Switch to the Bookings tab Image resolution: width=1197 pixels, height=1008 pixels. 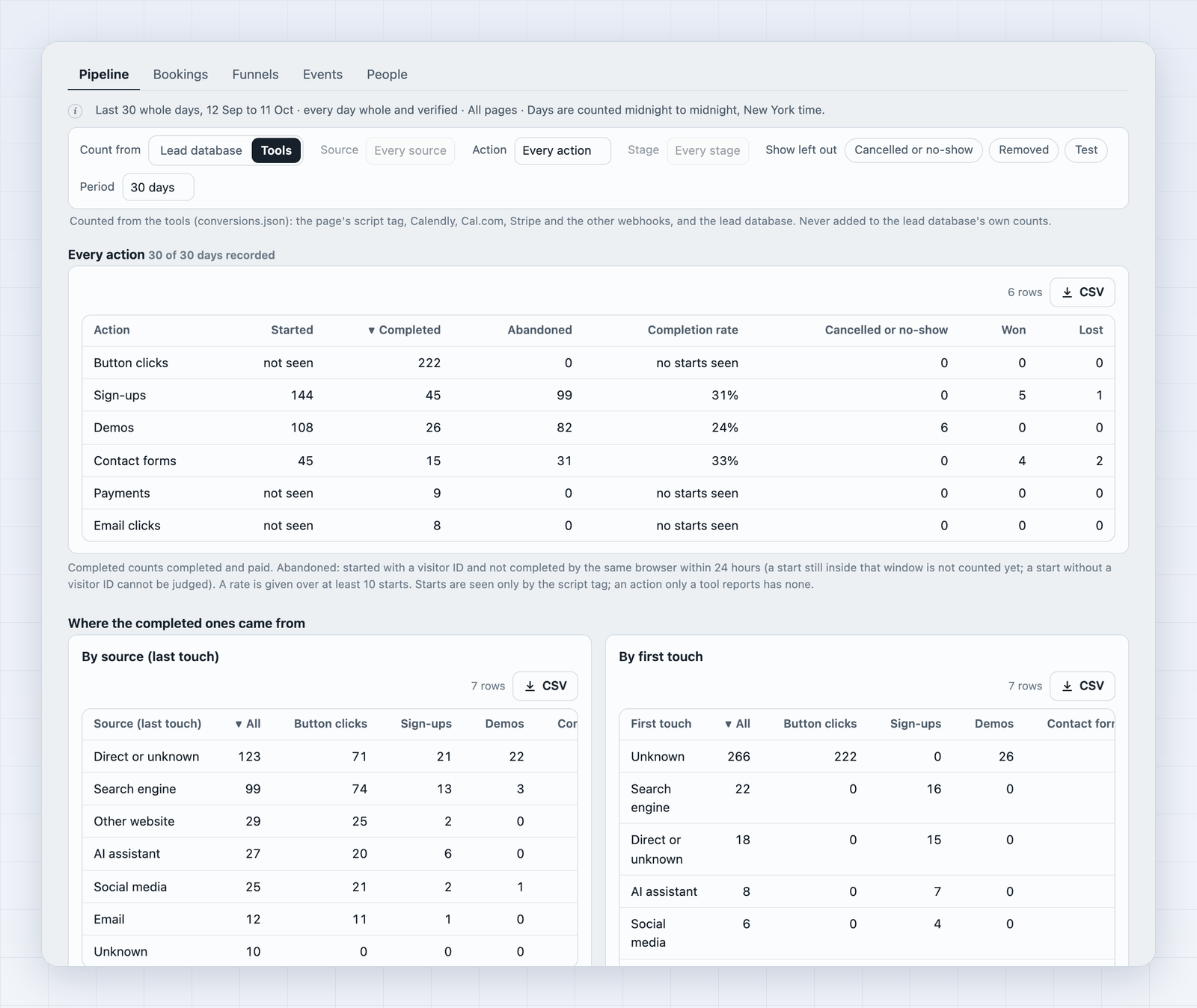point(180,74)
